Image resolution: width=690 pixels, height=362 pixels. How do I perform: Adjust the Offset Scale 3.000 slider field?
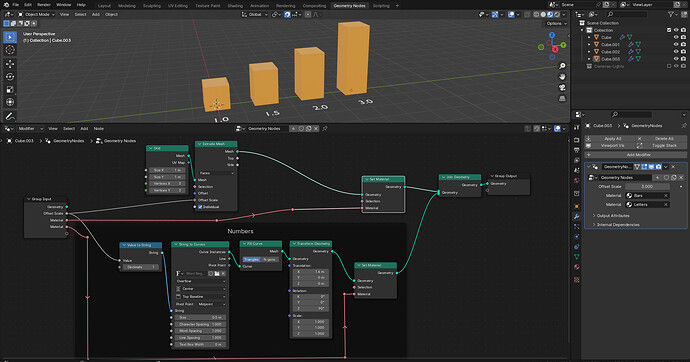[x=647, y=186]
